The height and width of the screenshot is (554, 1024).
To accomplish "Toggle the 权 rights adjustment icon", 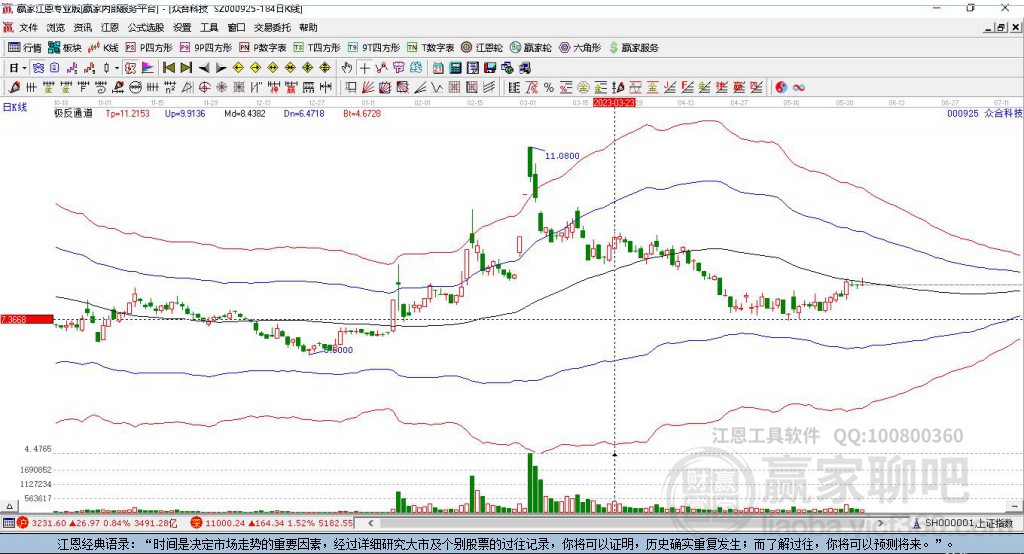I will click(x=131, y=68).
